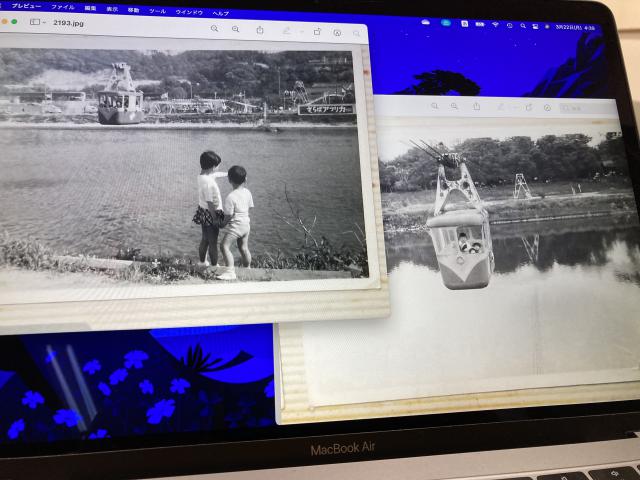
Task: Click the search magnifier in 2193.jpg toolbar
Action: 356,33
